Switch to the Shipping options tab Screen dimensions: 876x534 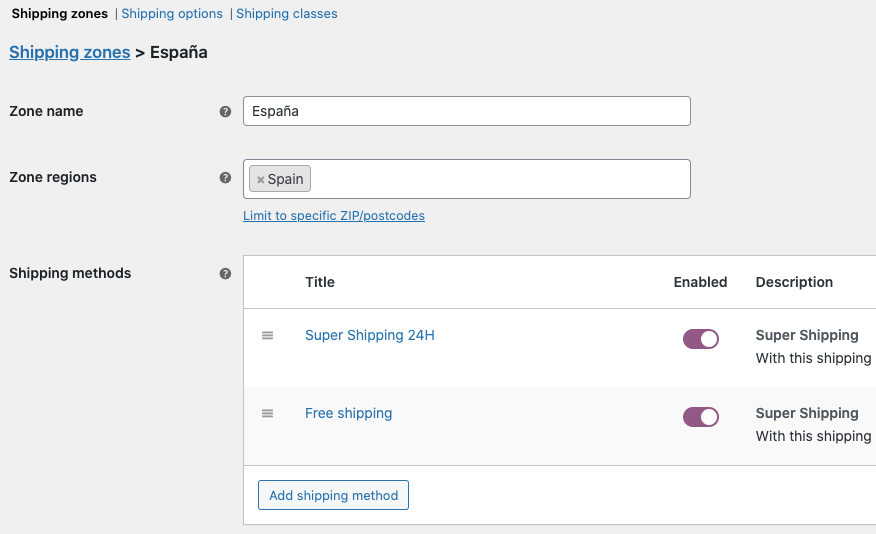172,13
